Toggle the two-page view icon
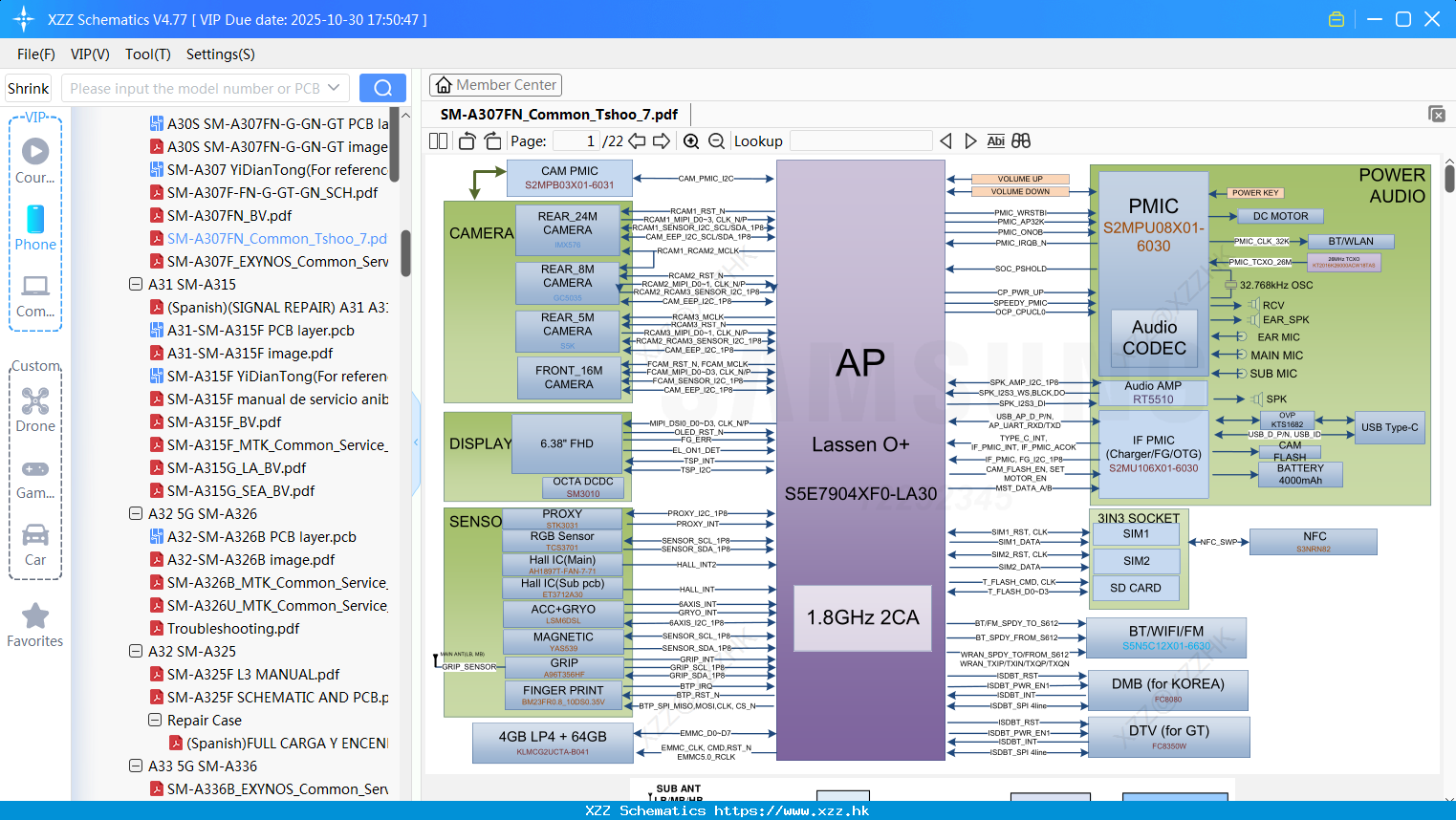This screenshot has height=820, width=1456. pyautogui.click(x=438, y=141)
